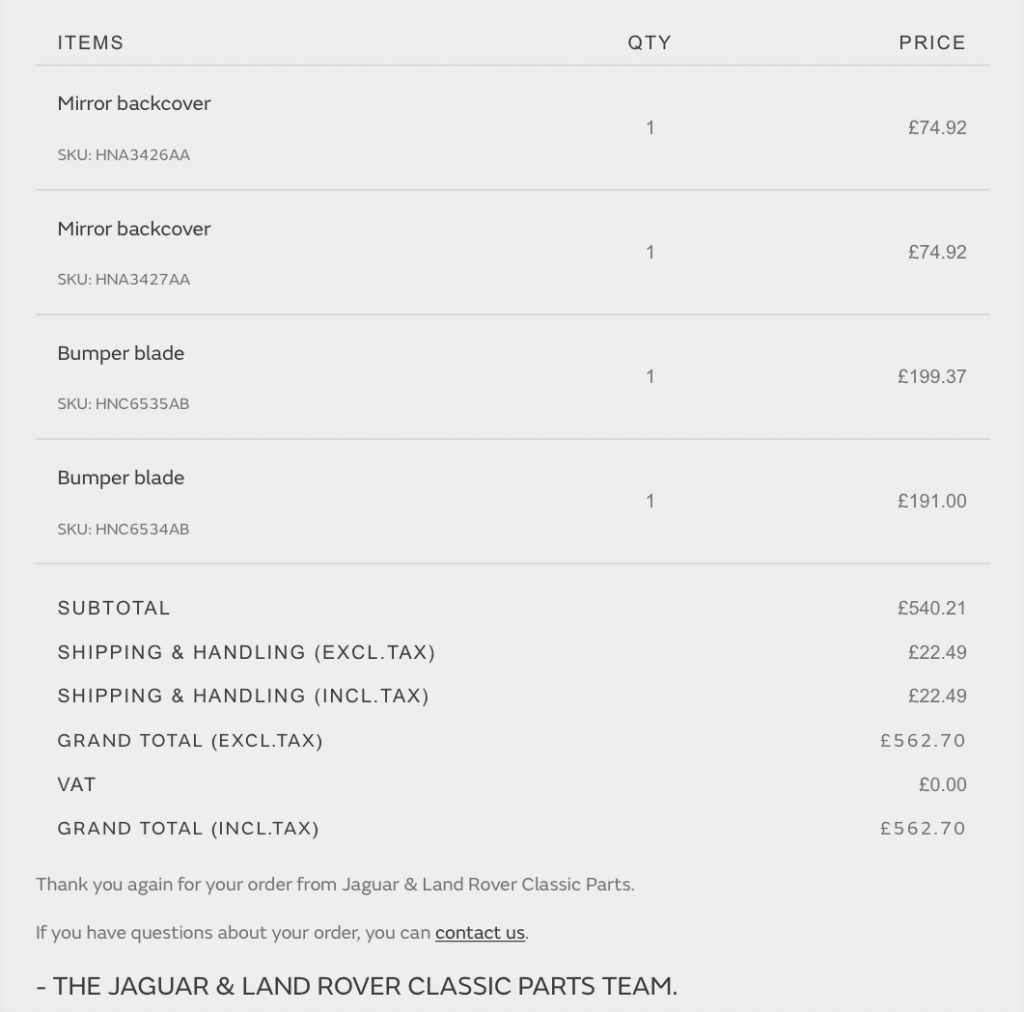Click SKU HNA3426AA text
This screenshot has width=1024, height=1012.
point(123,155)
